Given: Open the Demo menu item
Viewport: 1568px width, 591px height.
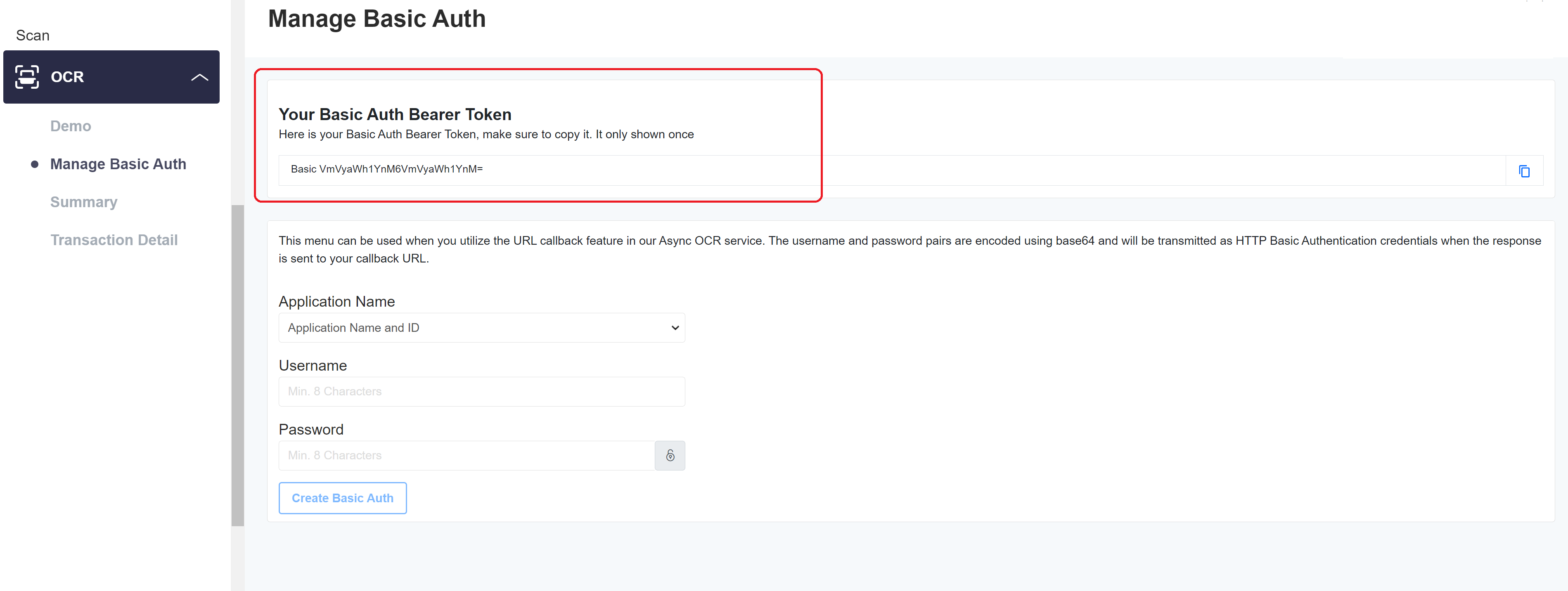Looking at the screenshot, I should point(71,126).
